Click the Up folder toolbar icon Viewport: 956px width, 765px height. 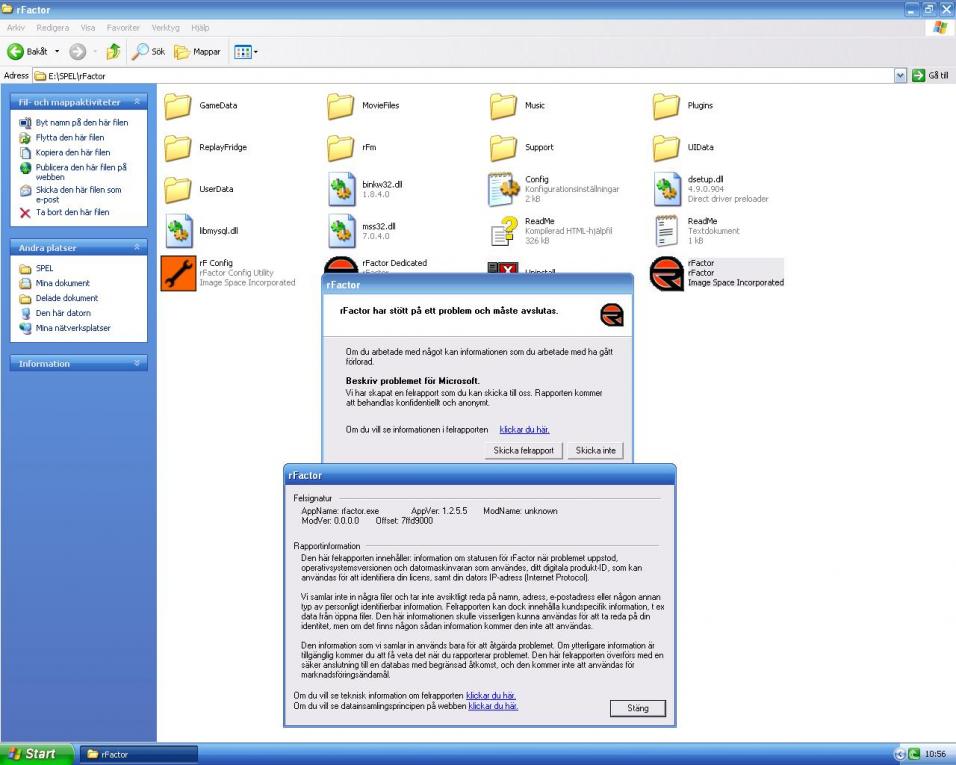(x=114, y=51)
